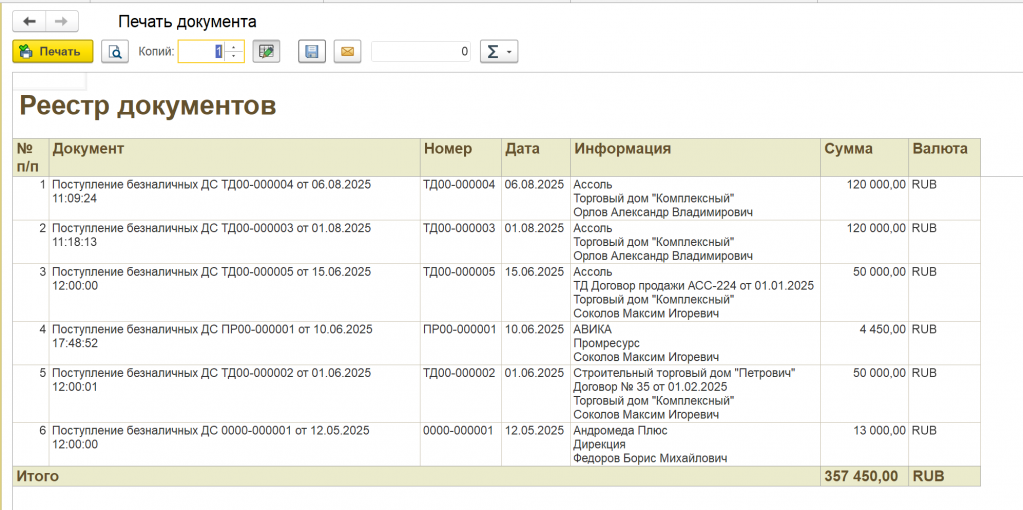Click Федоров Борис Михайлович text
Image resolution: width=1023 pixels, height=510 pixels.
(x=650, y=458)
